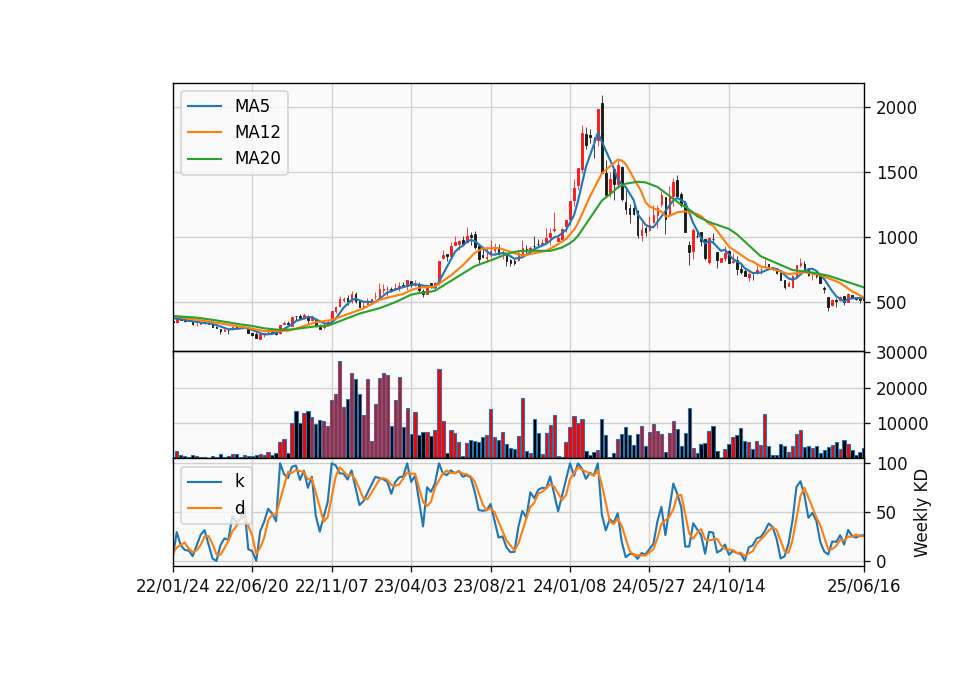Click the 2000 price axis label

(x=896, y=108)
